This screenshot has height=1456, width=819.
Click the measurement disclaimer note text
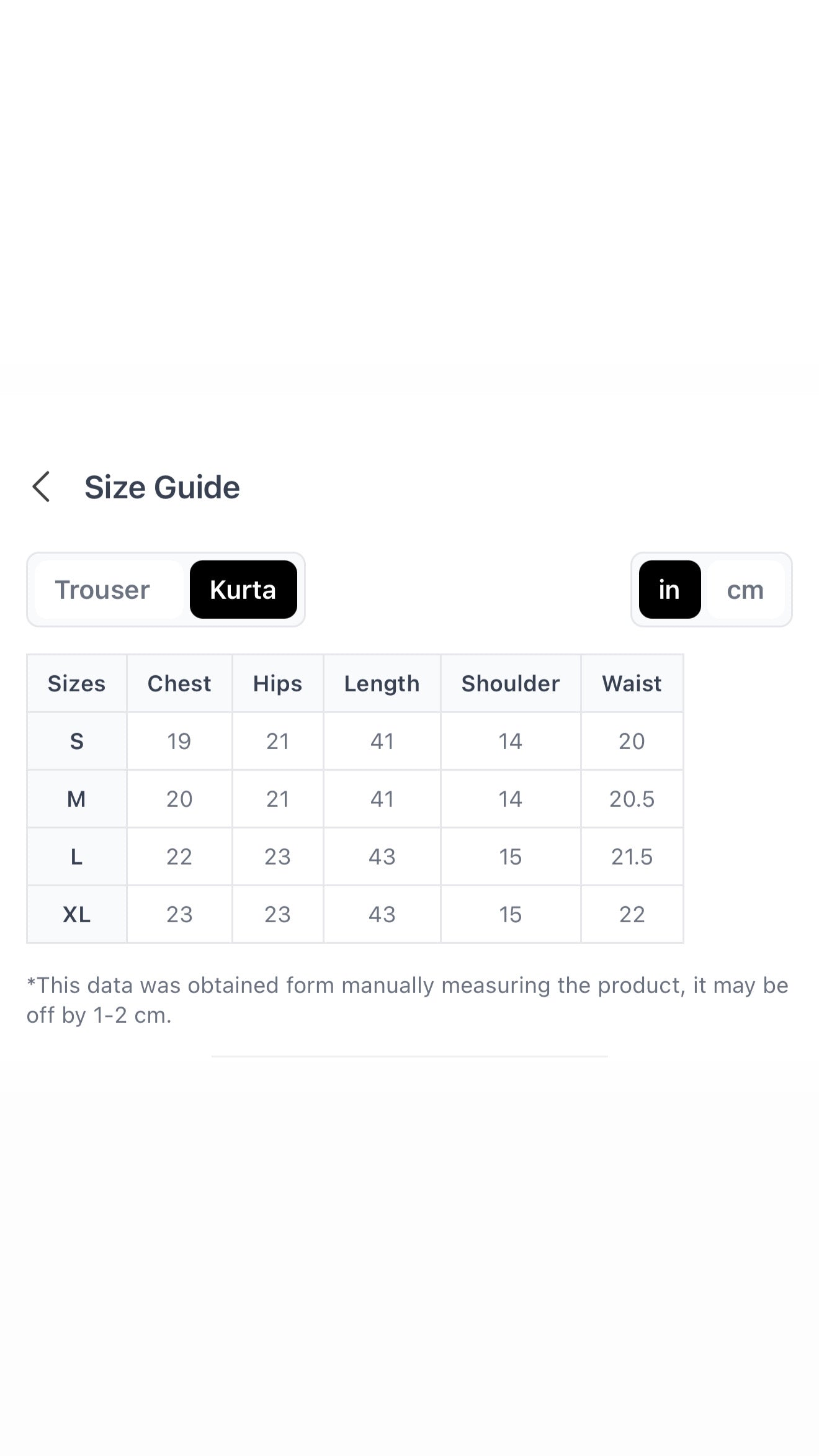coord(407,1000)
